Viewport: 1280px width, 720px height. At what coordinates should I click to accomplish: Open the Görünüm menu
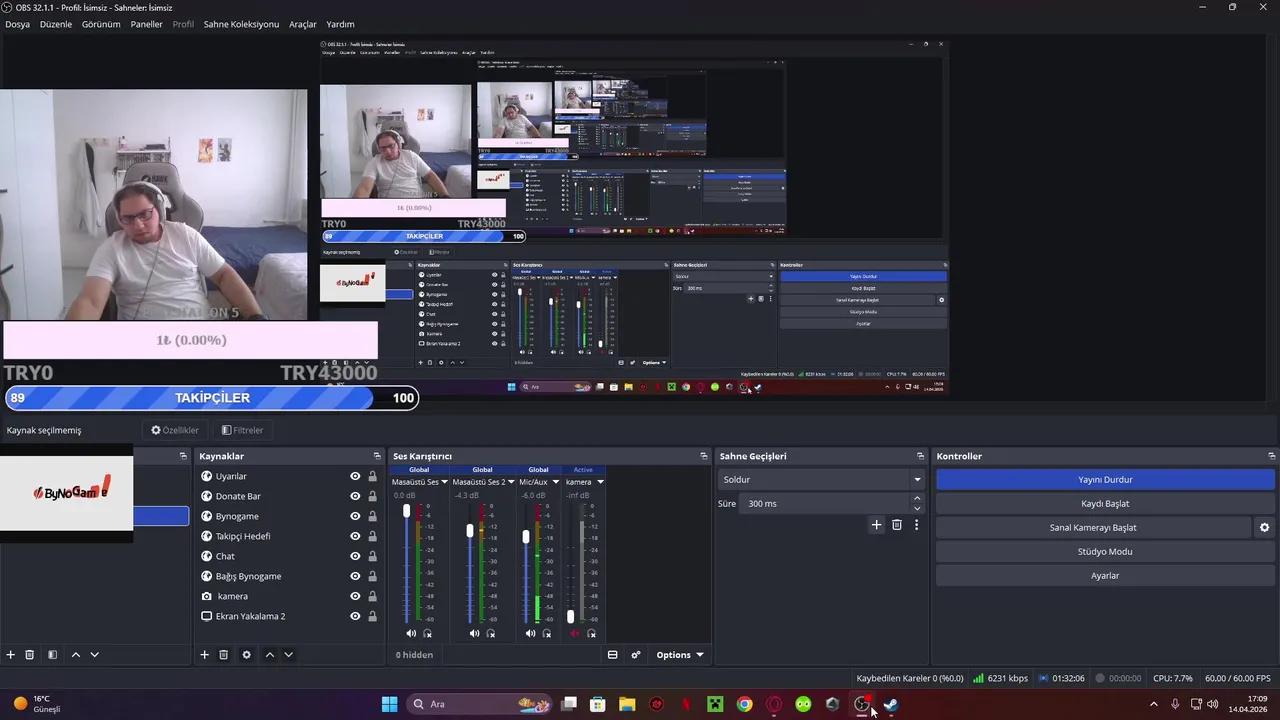point(101,24)
